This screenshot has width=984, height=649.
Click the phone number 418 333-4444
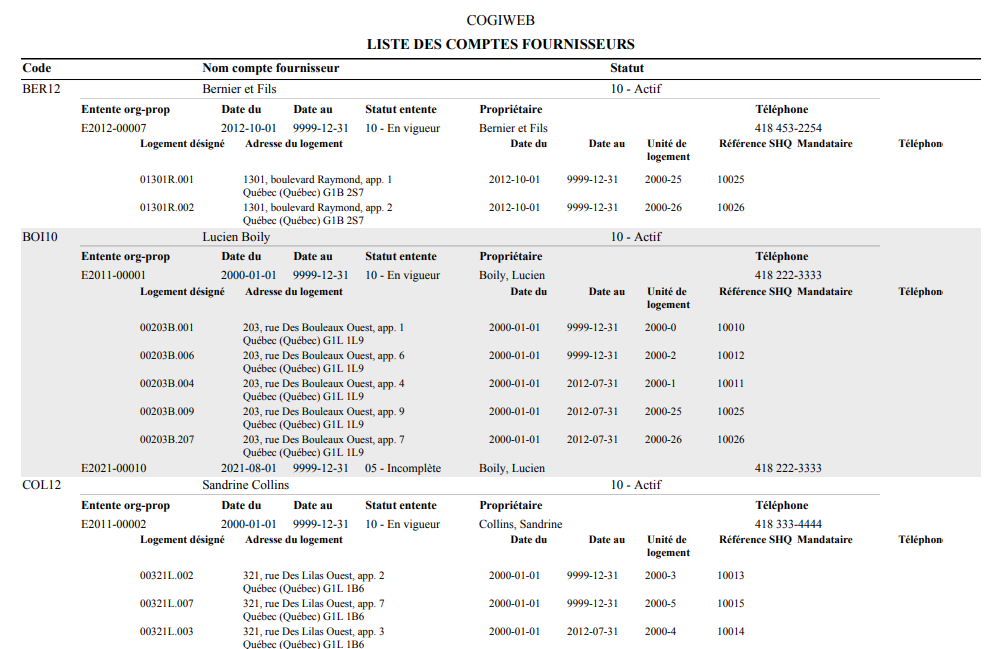[788, 524]
